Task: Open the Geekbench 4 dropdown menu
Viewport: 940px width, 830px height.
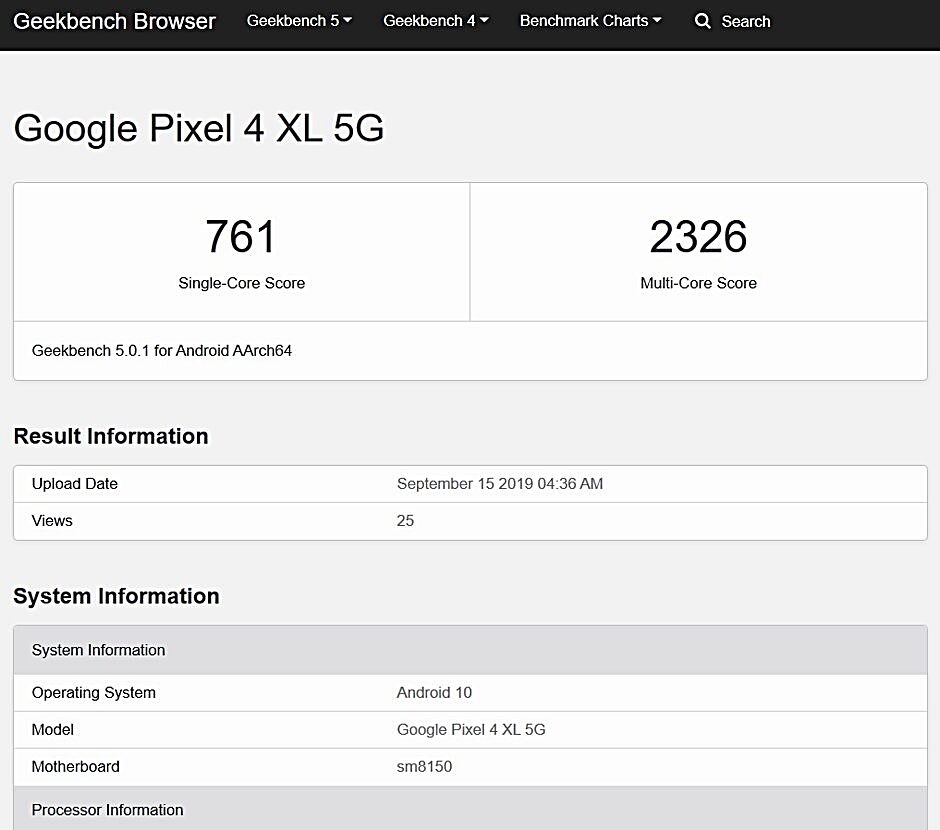Action: 436,21
